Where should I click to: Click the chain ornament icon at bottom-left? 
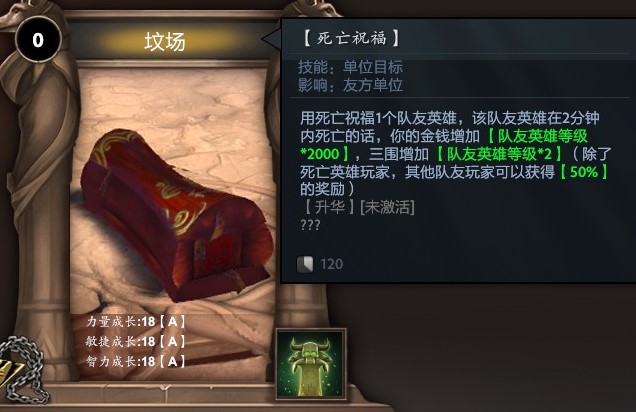click(x=25, y=370)
